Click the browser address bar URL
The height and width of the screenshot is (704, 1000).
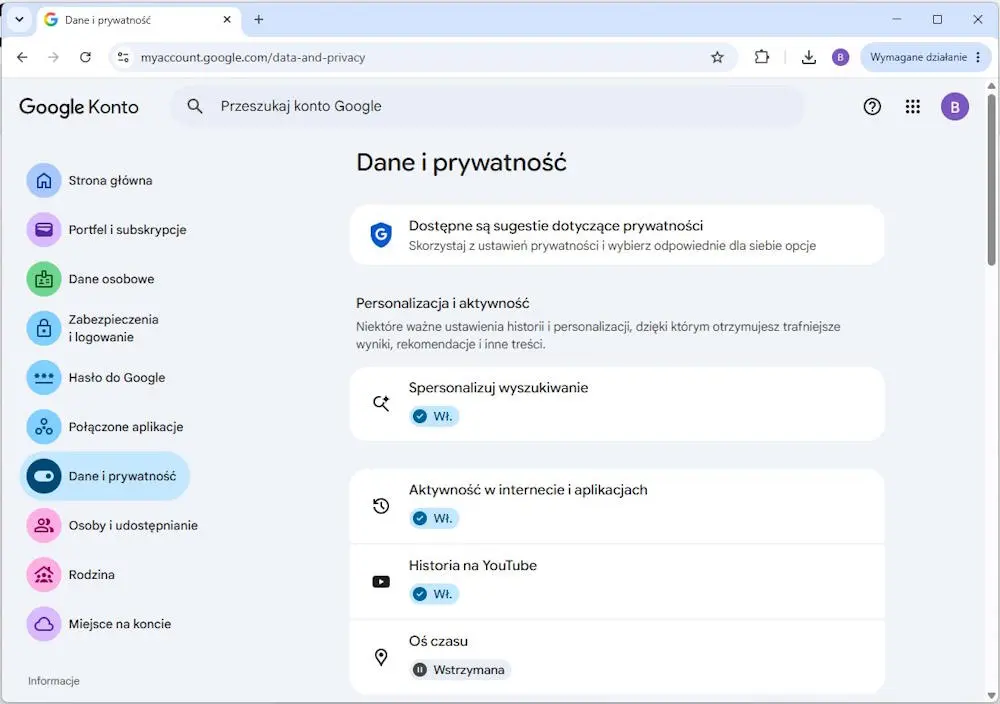tap(253, 57)
